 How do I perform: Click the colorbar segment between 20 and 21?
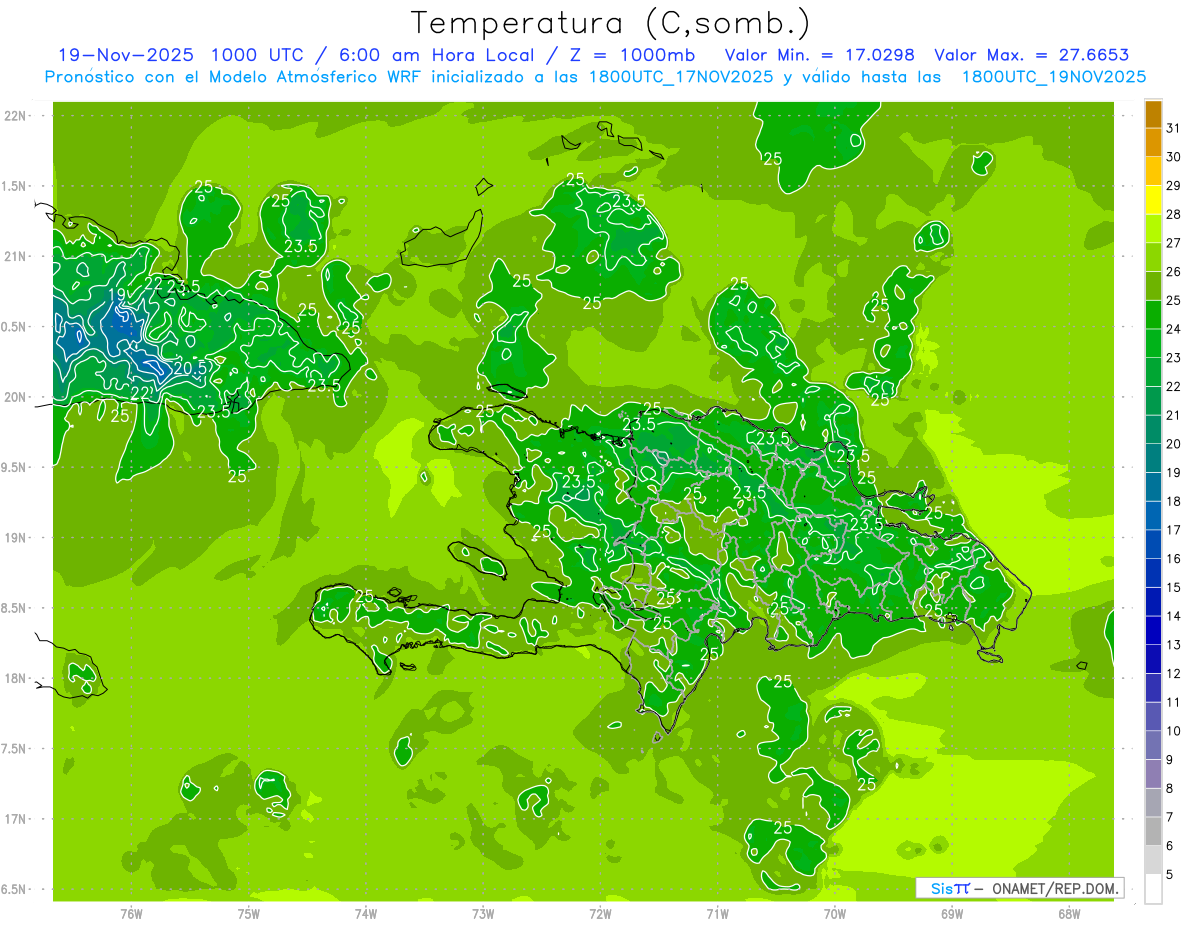point(1153,430)
